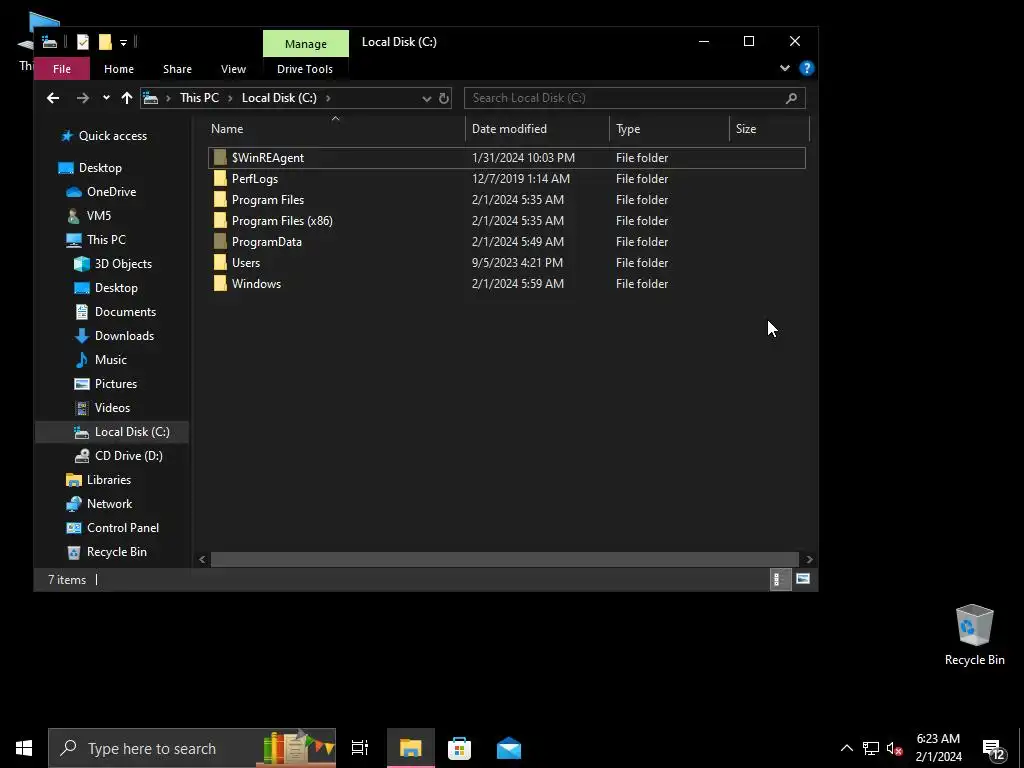
Task: Click the Properties icon in quick access toolbar
Action: coord(82,42)
